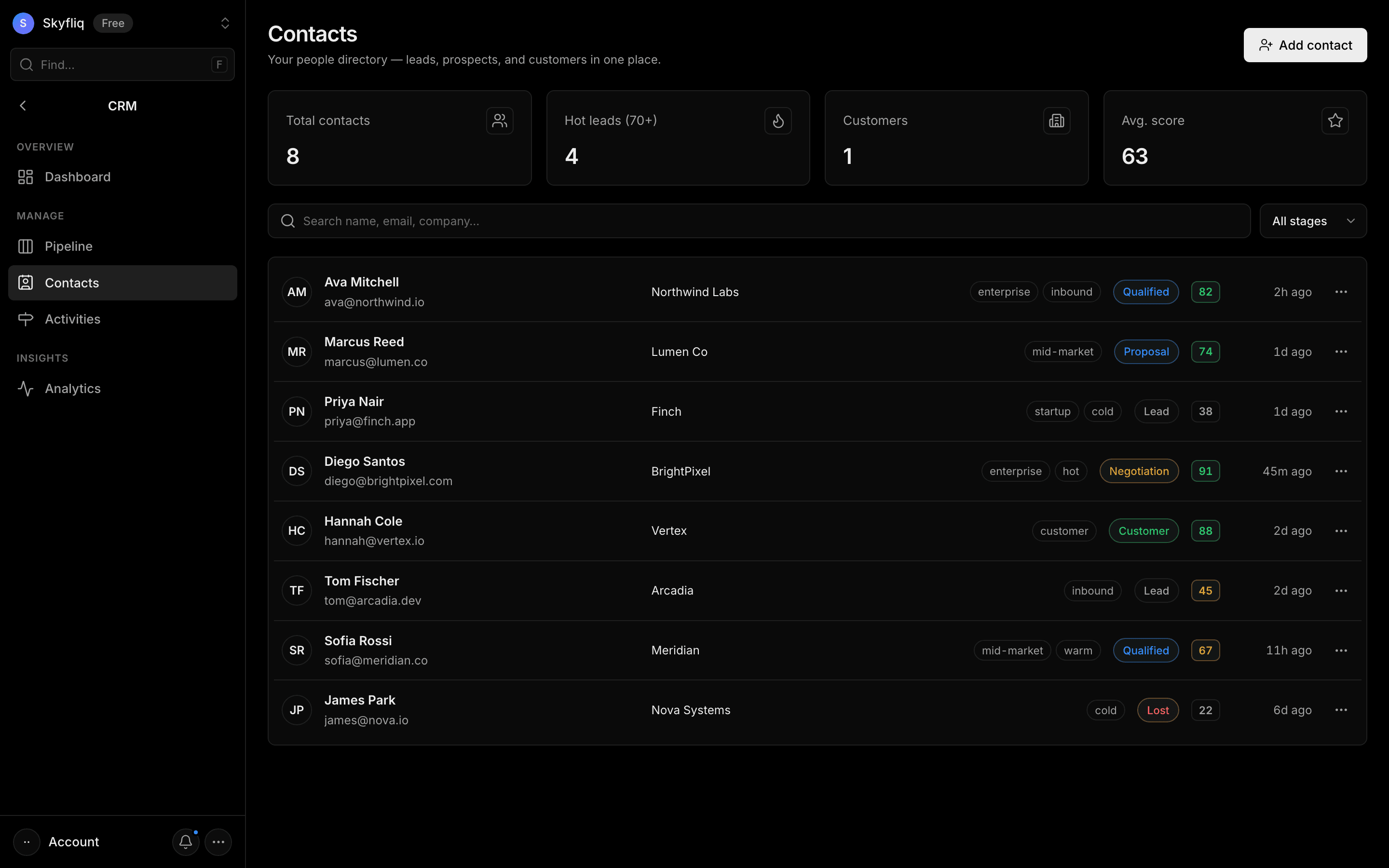This screenshot has width=1389, height=868.
Task: Click the Hot leads (70+) card
Action: 678,138
